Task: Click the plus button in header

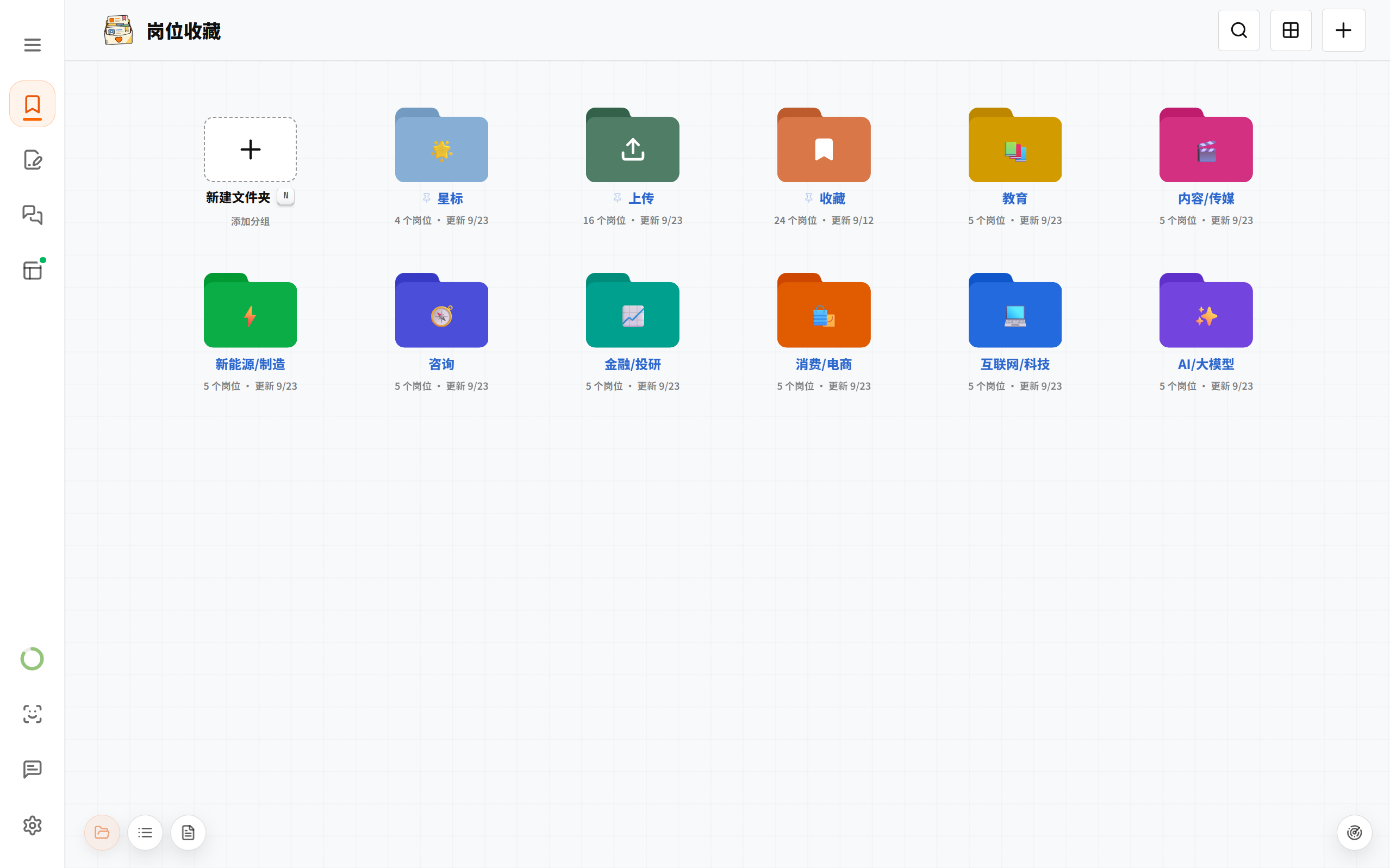Action: (1343, 30)
